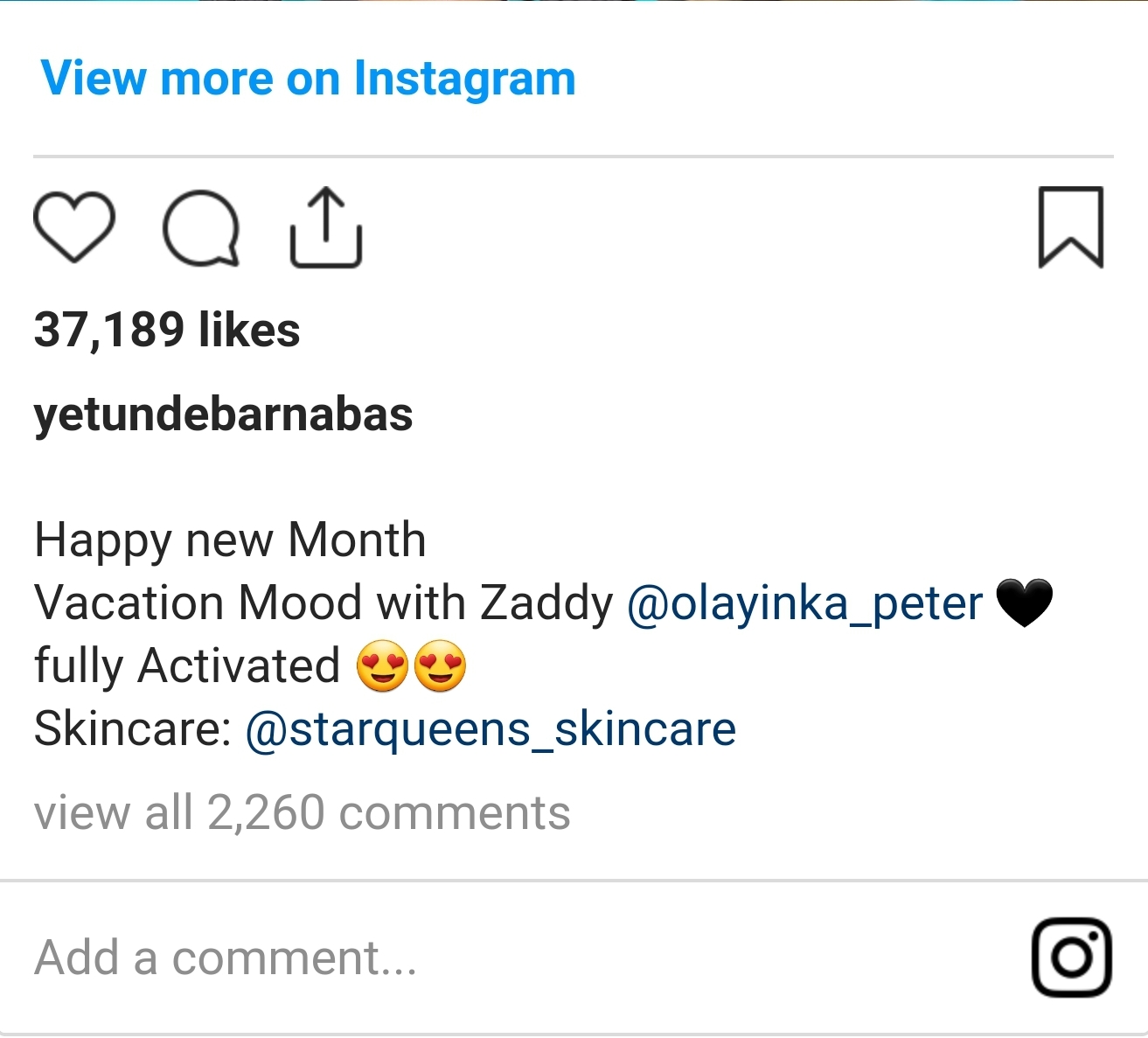Screen dimensions: 1148x1038
Task: Open the View more on Instagram link
Action: [308, 78]
